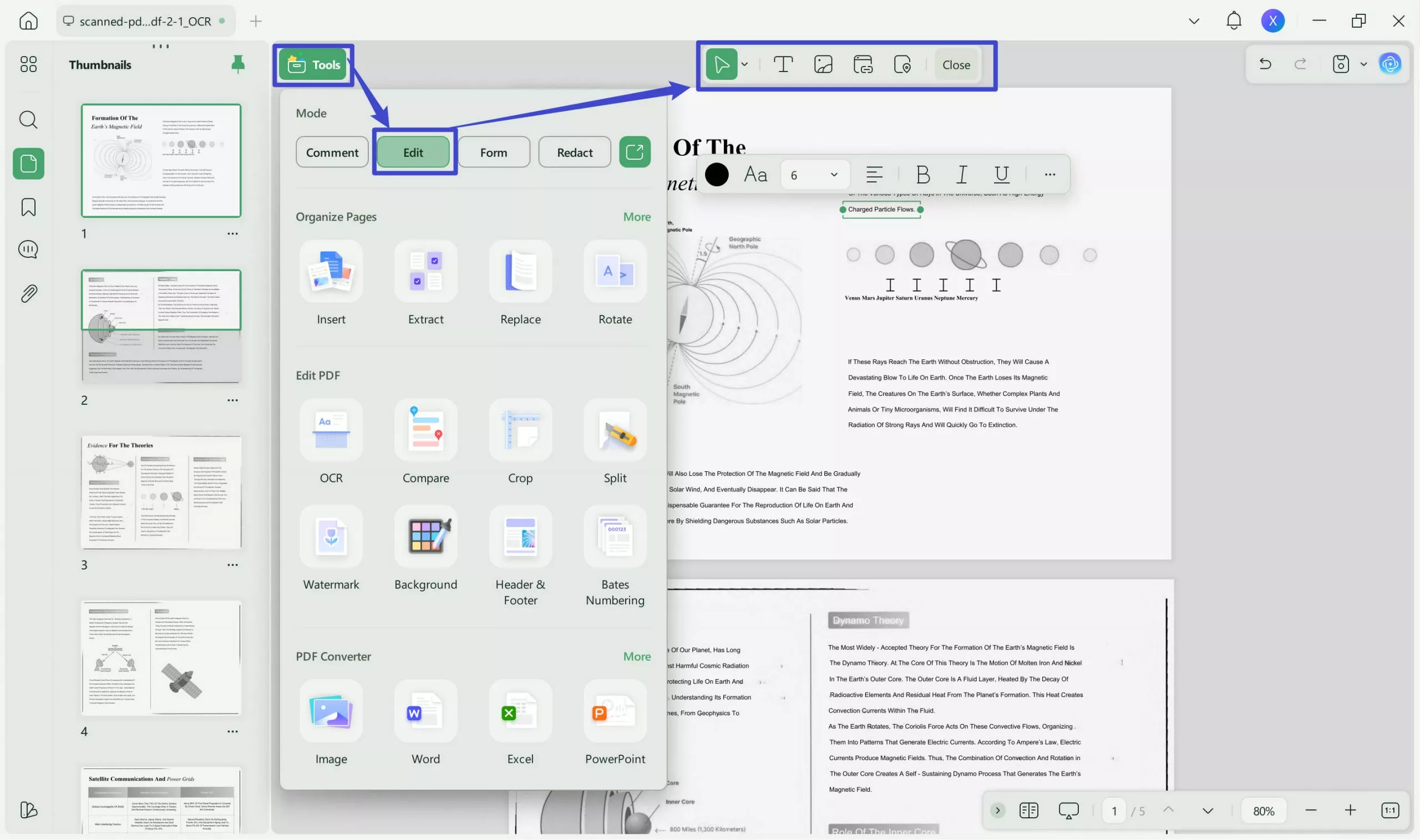
Task: Click the Undo arrow icon
Action: coord(1265,64)
